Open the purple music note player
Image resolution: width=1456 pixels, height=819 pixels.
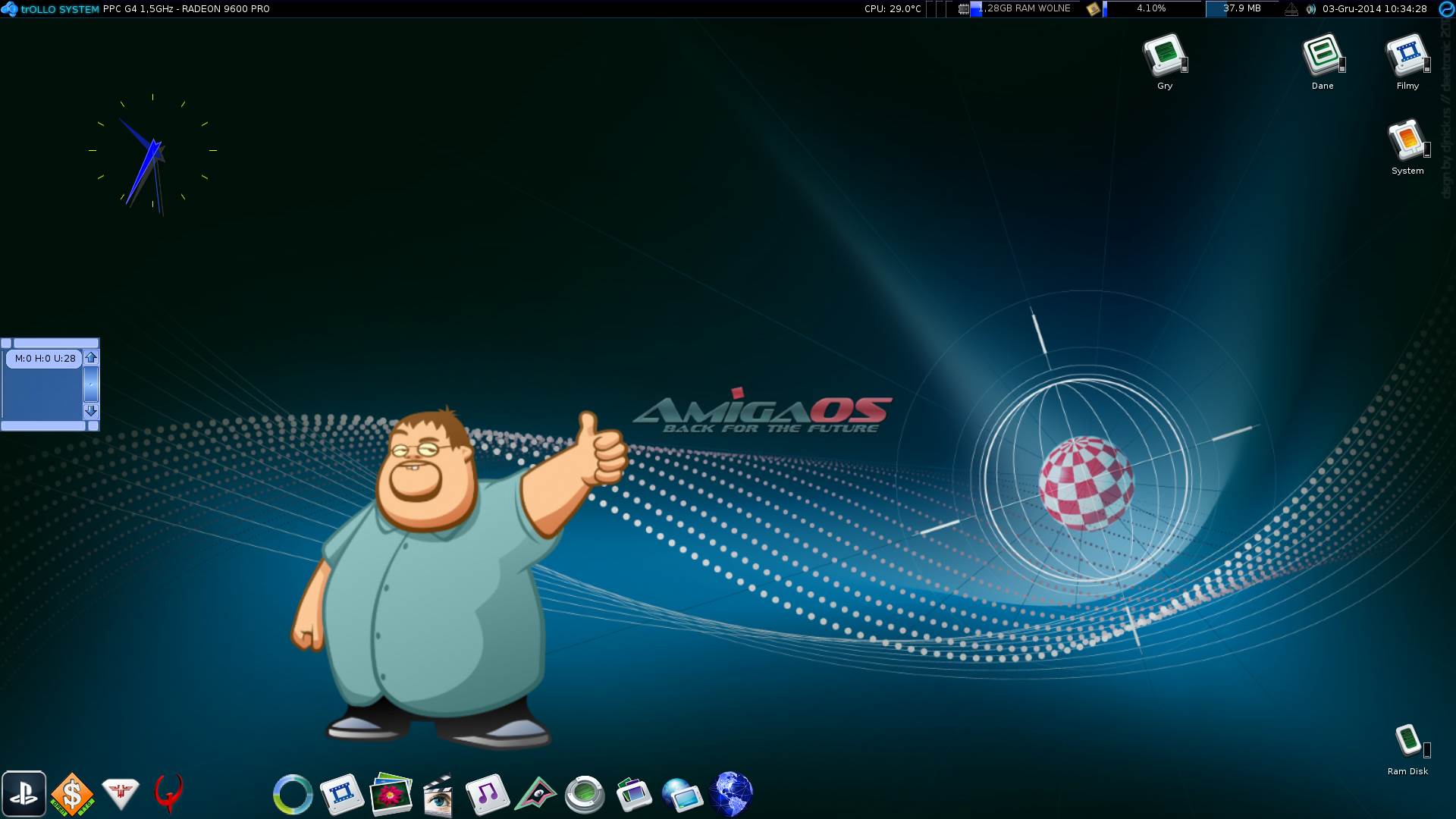point(487,794)
